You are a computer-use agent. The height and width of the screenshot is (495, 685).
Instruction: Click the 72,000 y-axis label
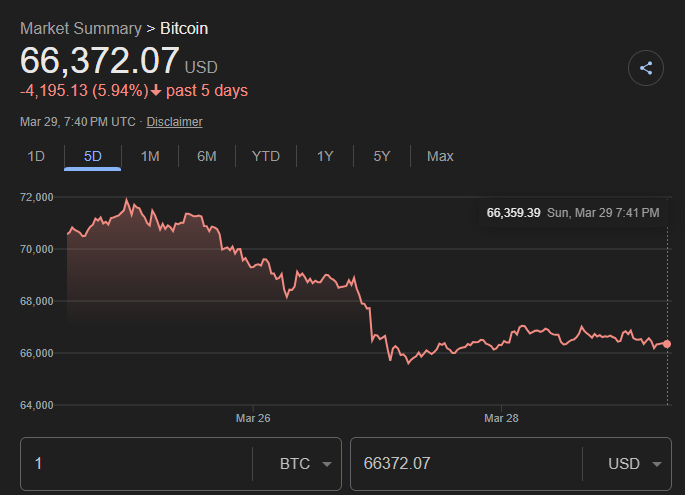click(37, 197)
